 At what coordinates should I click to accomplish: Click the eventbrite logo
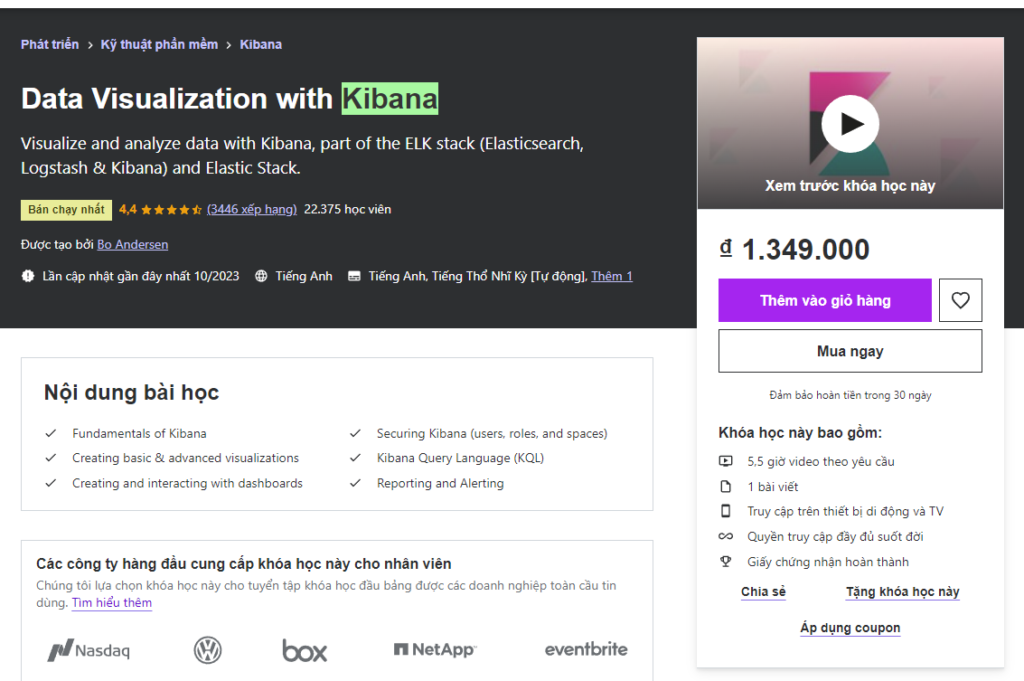point(586,650)
